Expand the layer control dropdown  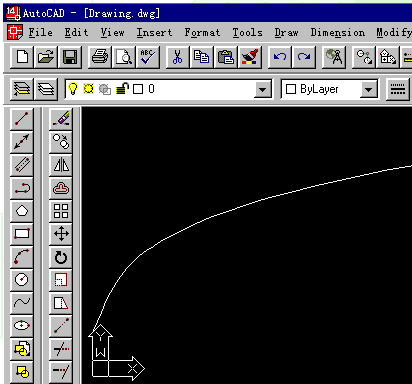263,89
